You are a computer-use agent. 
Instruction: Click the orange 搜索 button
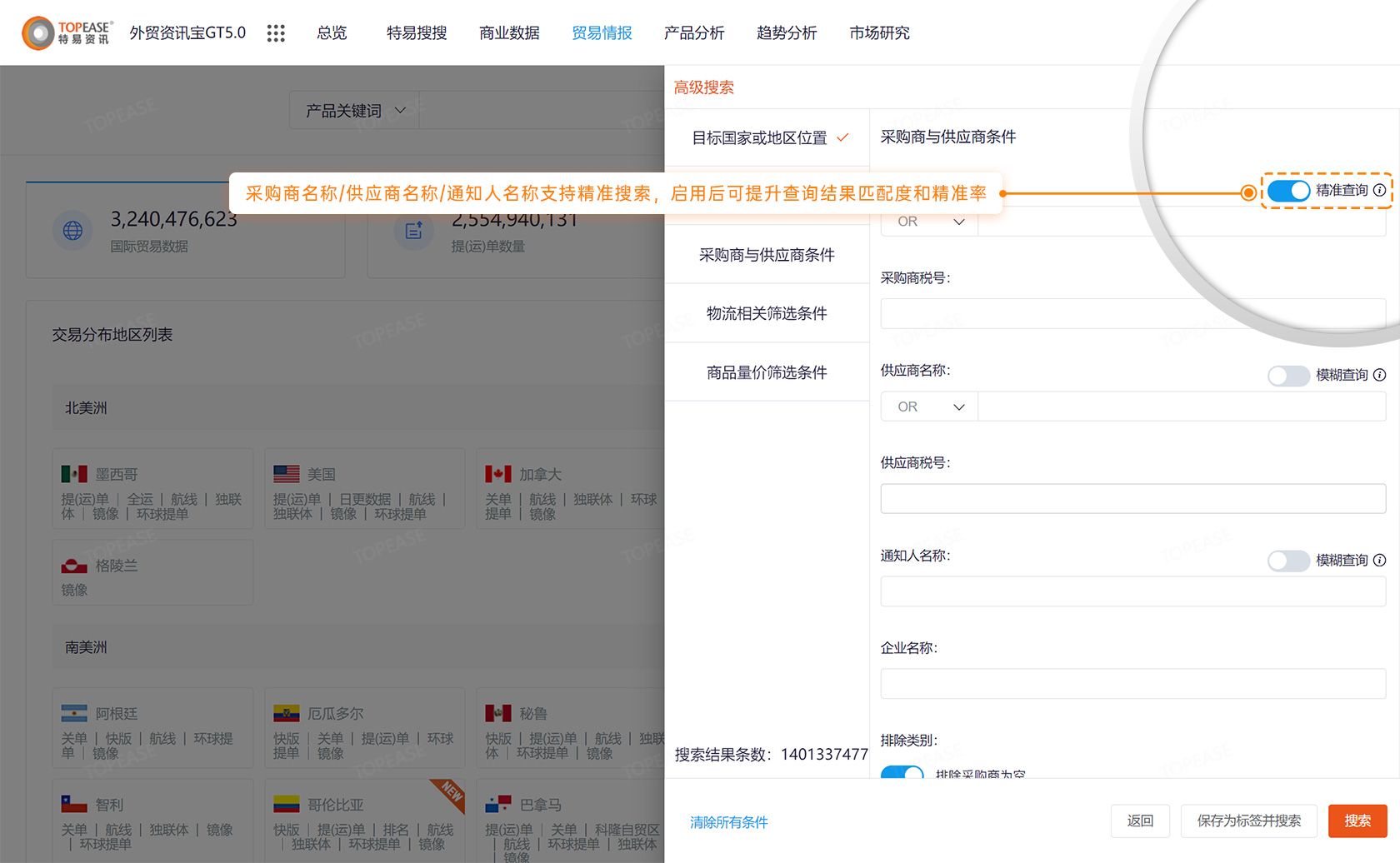tap(1357, 821)
